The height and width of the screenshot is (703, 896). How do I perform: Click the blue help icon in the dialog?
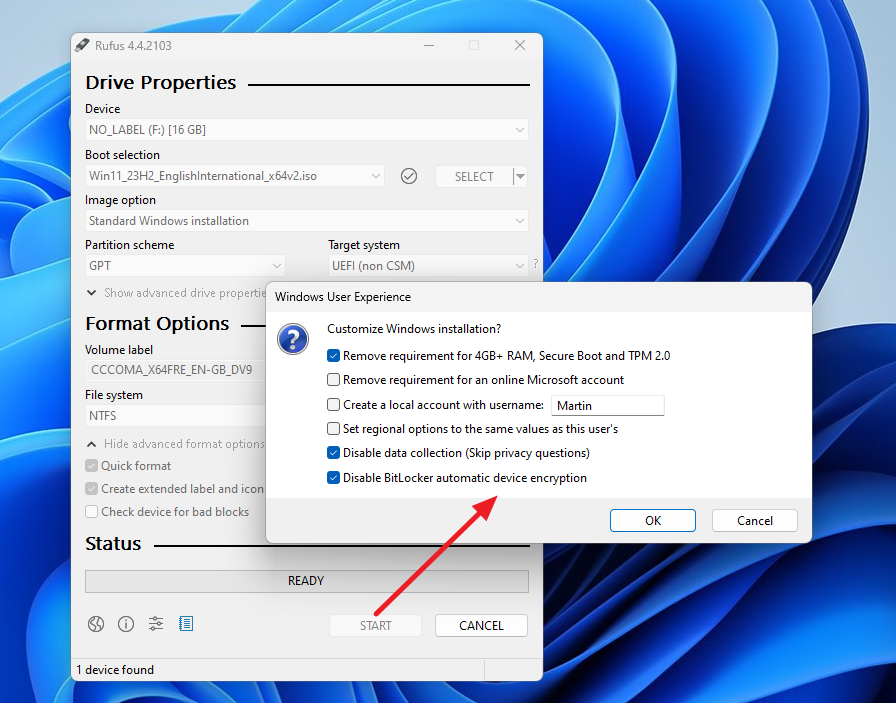click(x=292, y=339)
